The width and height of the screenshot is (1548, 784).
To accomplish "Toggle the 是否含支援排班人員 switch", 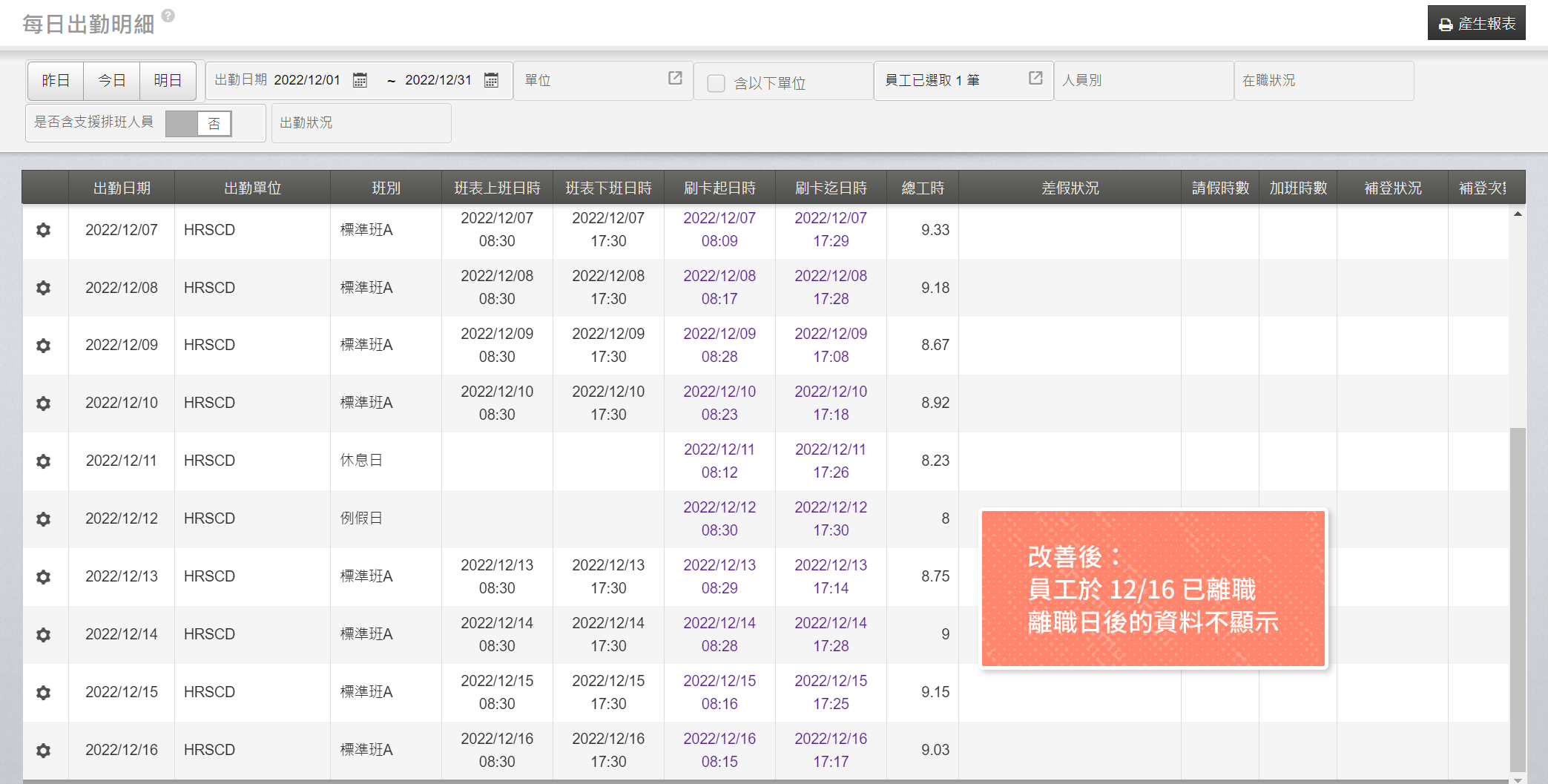I will pyautogui.click(x=199, y=123).
